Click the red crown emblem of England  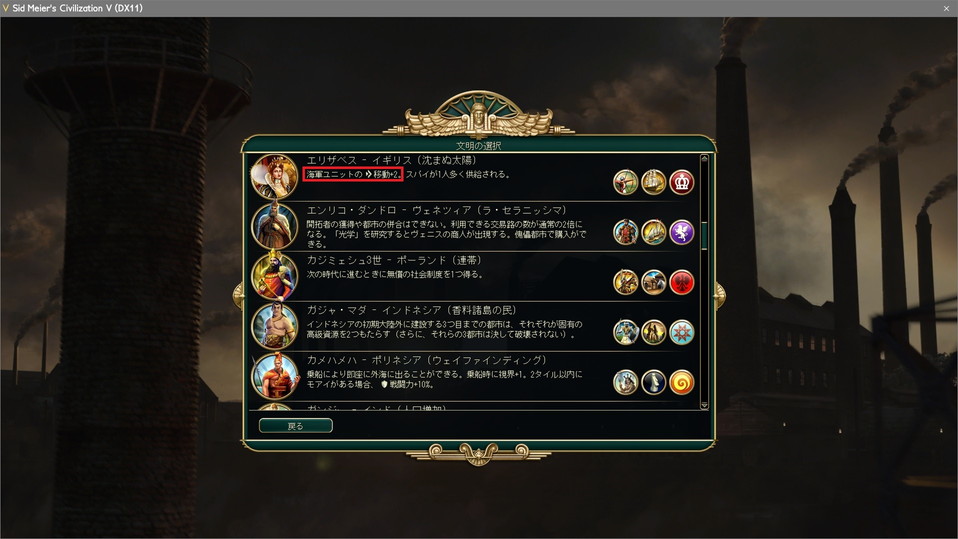(x=682, y=182)
